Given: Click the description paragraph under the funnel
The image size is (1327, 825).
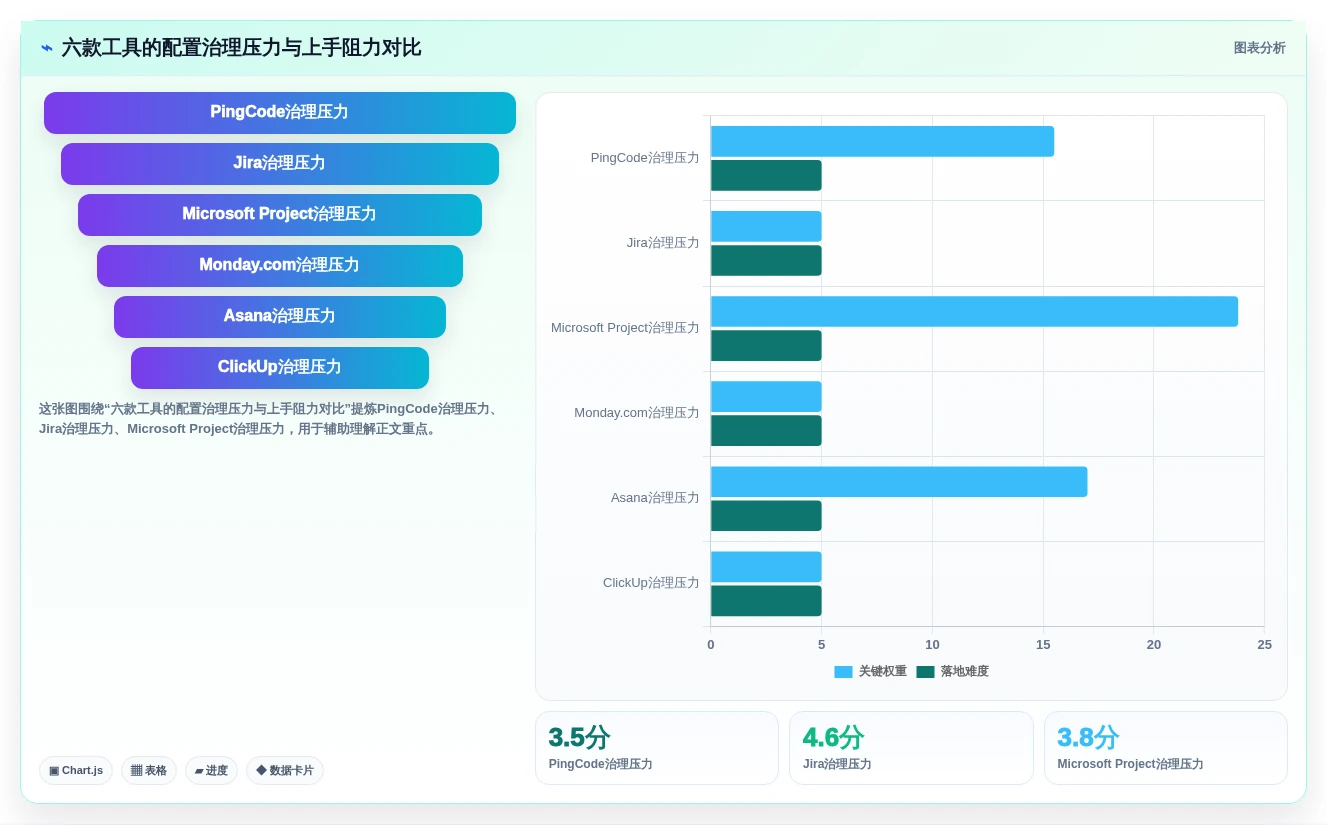Looking at the screenshot, I should 272,419.
